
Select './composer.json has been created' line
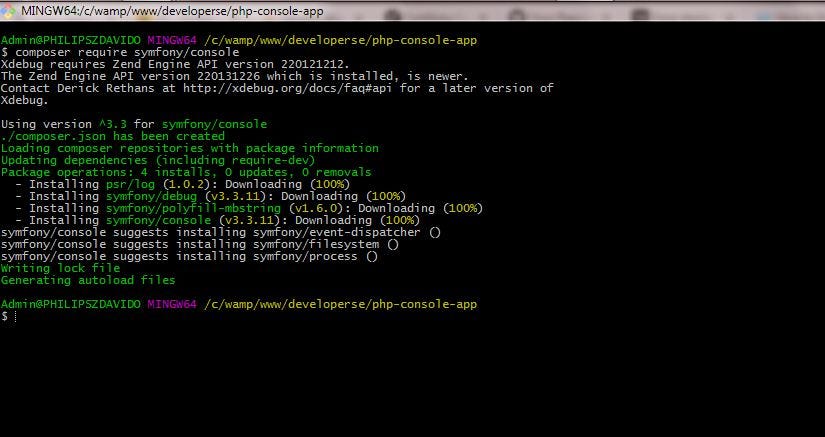click(x=113, y=136)
